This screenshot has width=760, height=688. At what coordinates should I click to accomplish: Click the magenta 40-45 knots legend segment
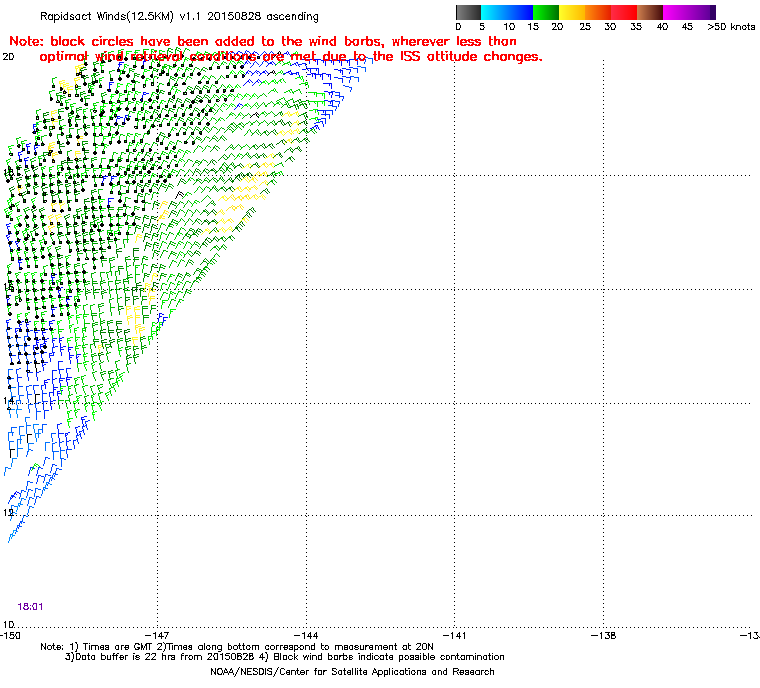click(676, 12)
